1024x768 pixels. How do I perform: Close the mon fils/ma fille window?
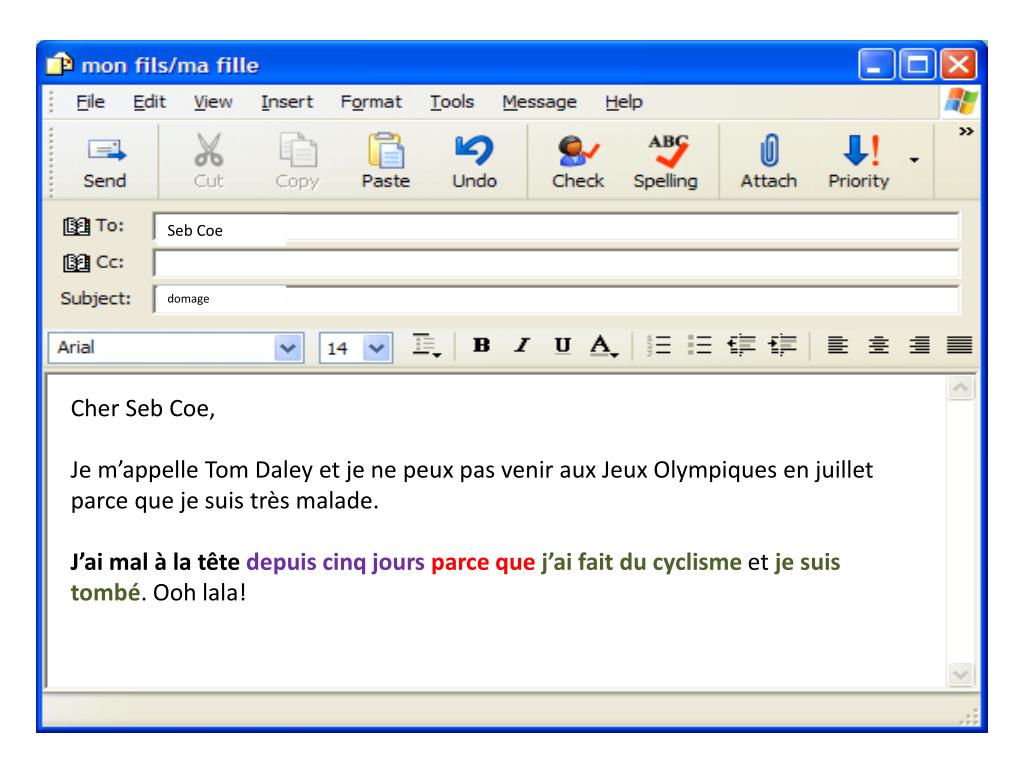point(959,65)
